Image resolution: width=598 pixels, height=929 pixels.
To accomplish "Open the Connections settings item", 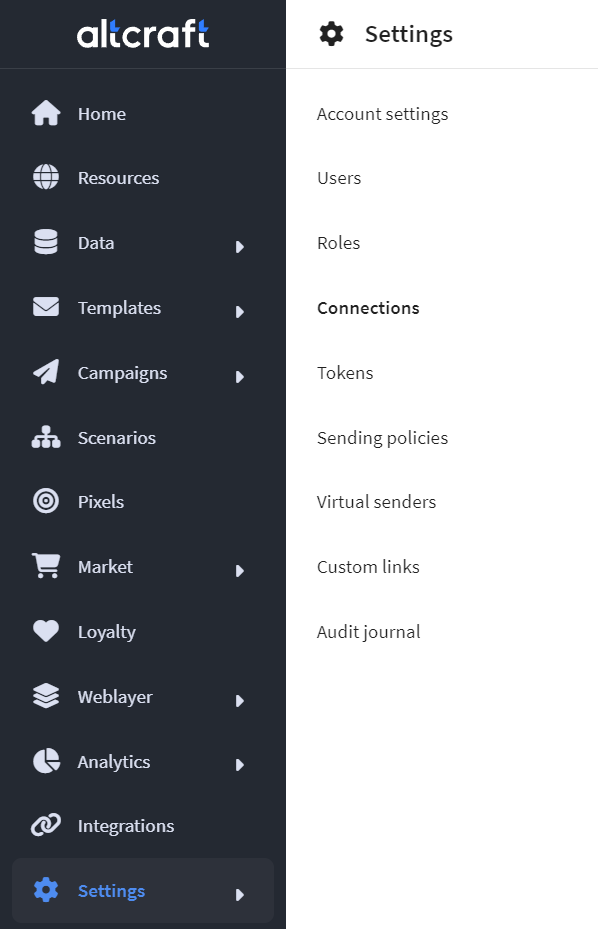I will pyautogui.click(x=368, y=308).
